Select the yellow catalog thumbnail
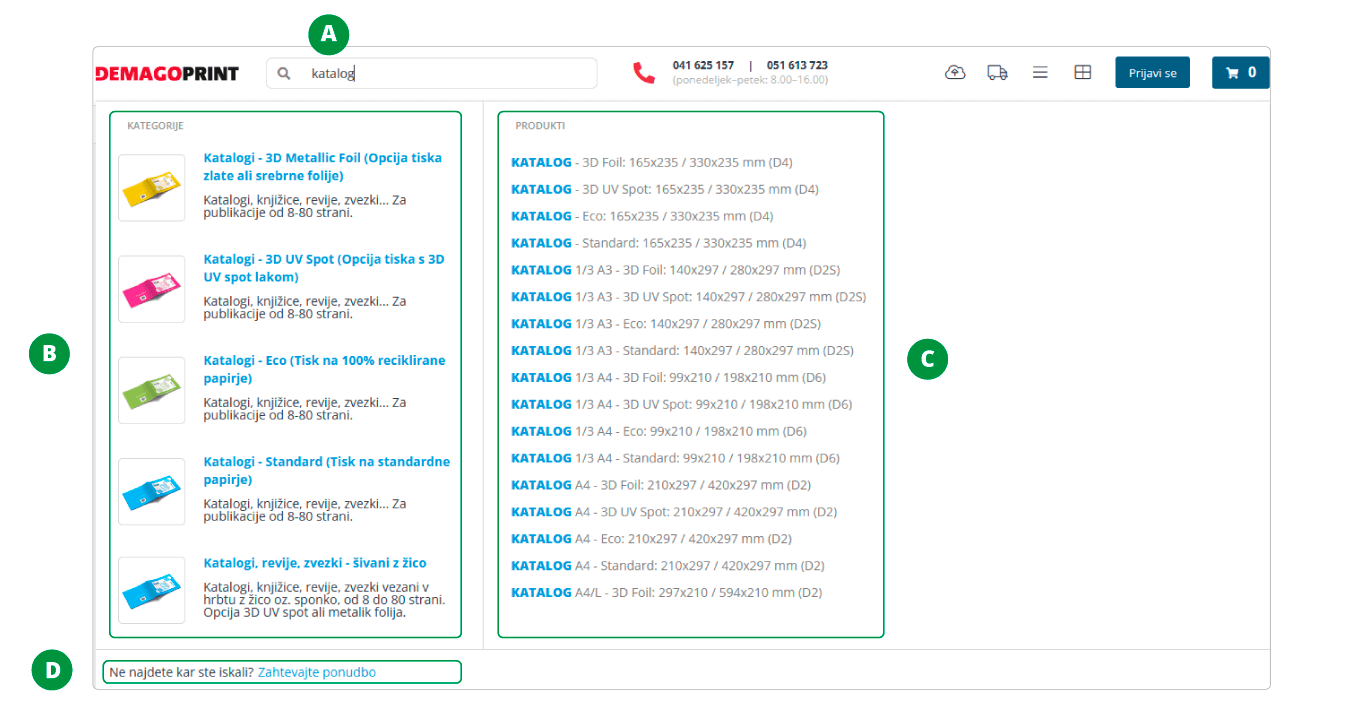1363x707 pixels. point(151,188)
